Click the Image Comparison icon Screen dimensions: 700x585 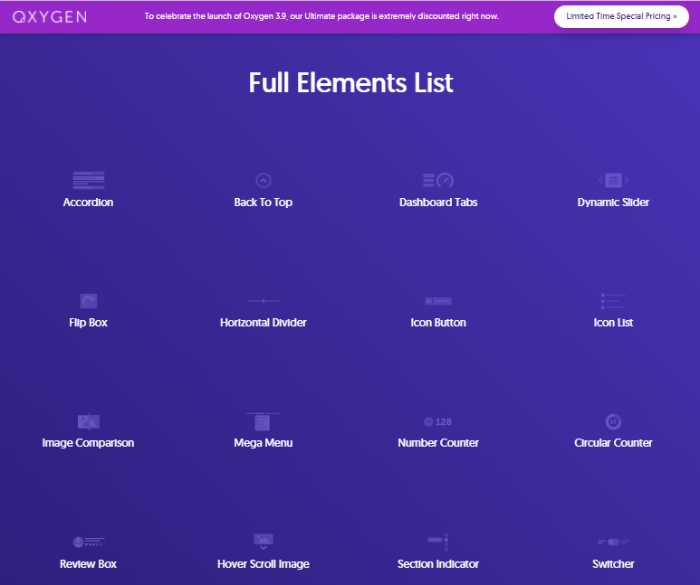pyautogui.click(x=88, y=421)
